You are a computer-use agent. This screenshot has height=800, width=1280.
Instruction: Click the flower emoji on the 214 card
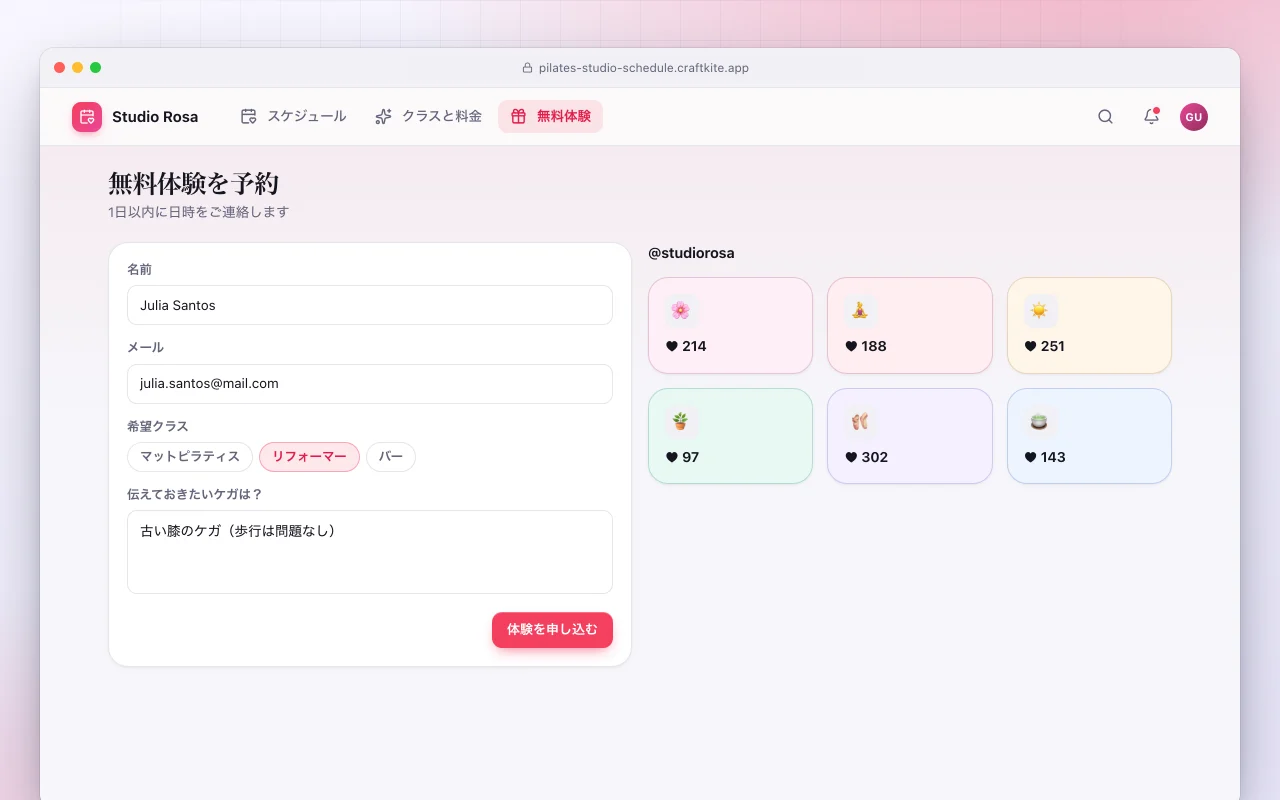(x=680, y=310)
